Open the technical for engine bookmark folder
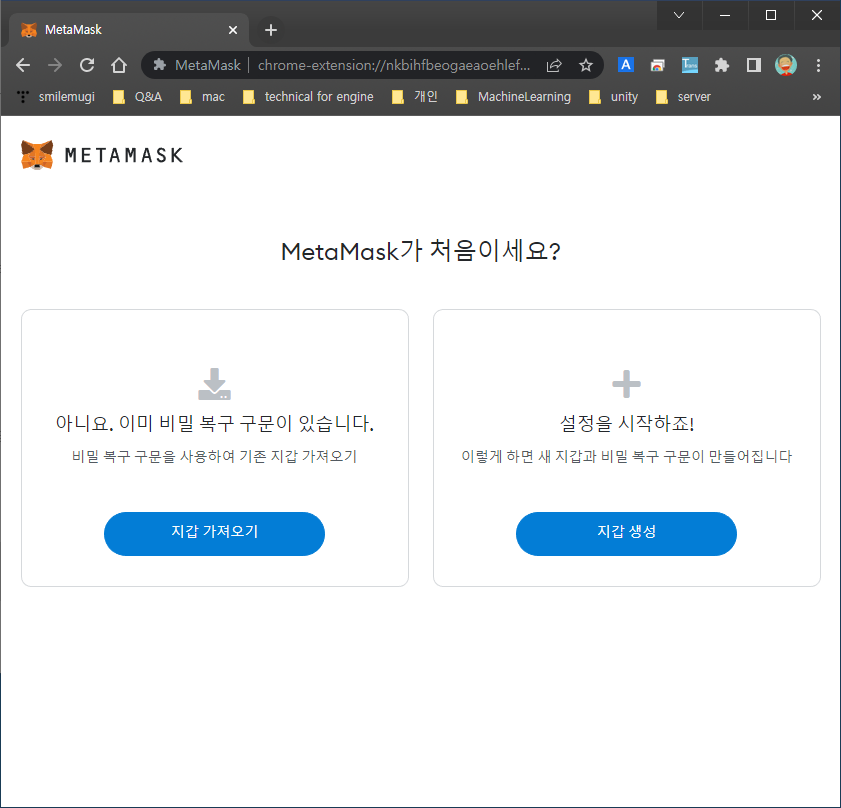 click(308, 97)
